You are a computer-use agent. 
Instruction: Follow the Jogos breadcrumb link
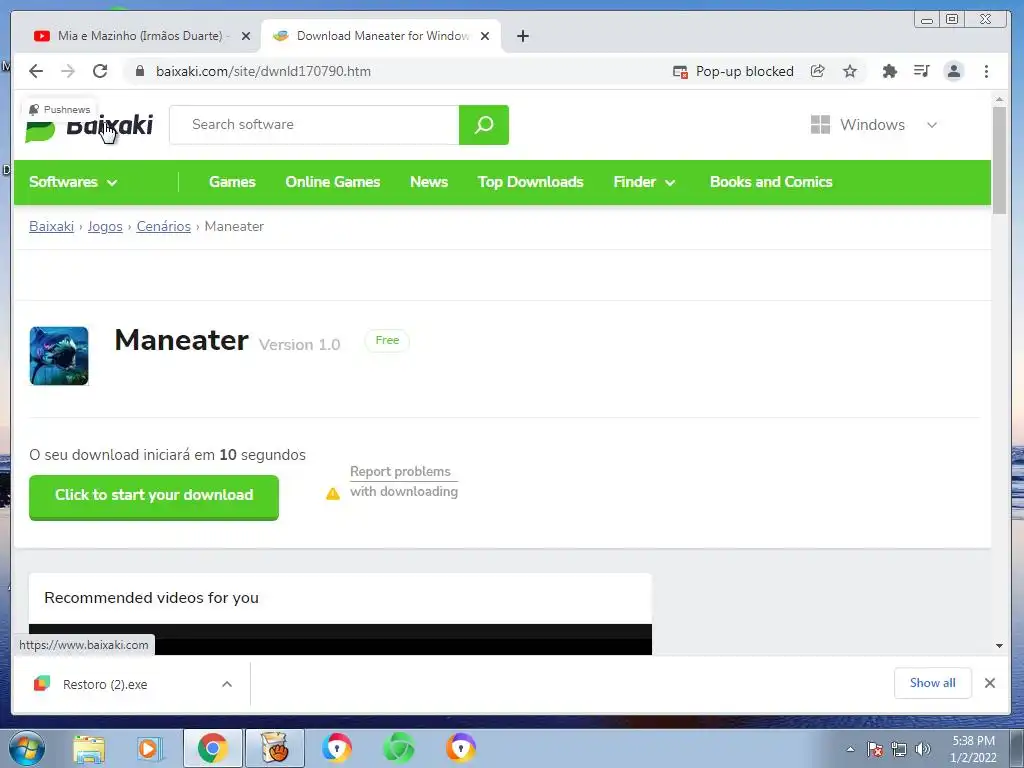point(105,227)
